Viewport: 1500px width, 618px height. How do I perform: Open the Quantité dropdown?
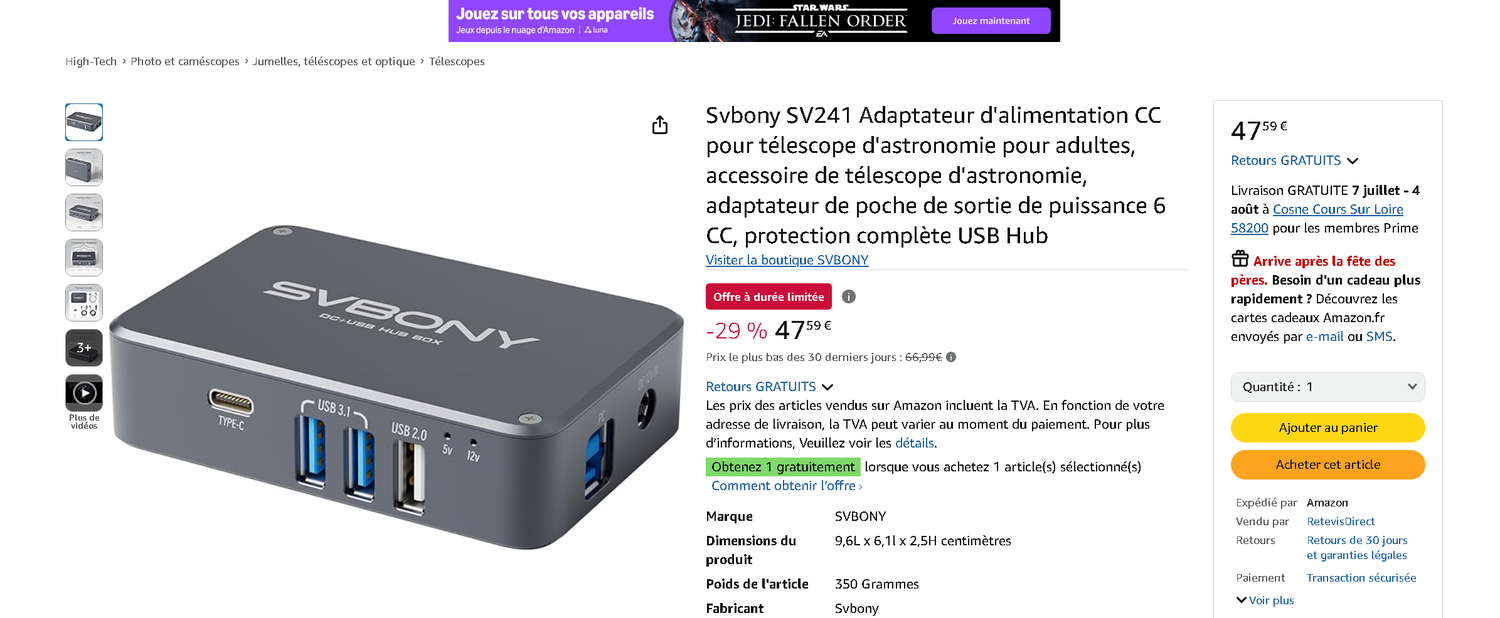(x=1328, y=387)
